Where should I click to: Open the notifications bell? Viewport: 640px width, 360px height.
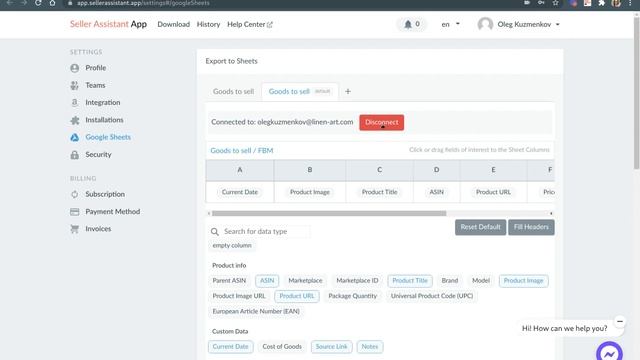click(x=408, y=24)
